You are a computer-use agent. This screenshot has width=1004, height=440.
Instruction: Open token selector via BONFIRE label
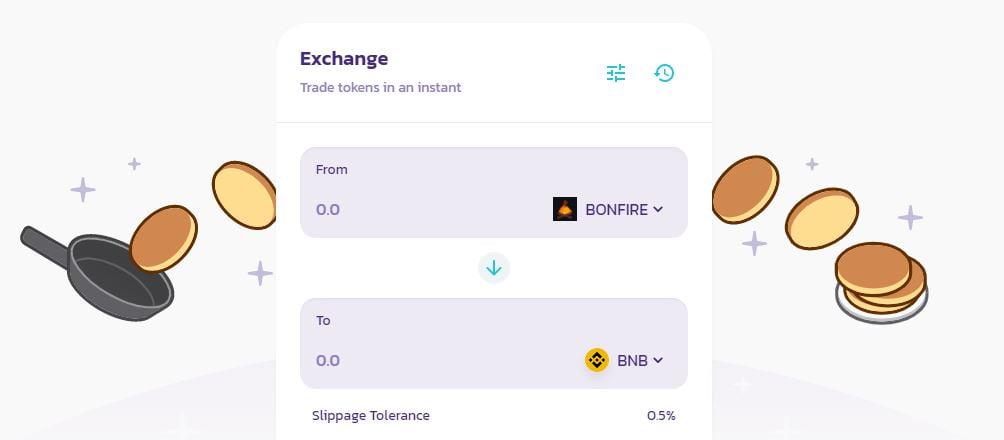tap(617, 210)
